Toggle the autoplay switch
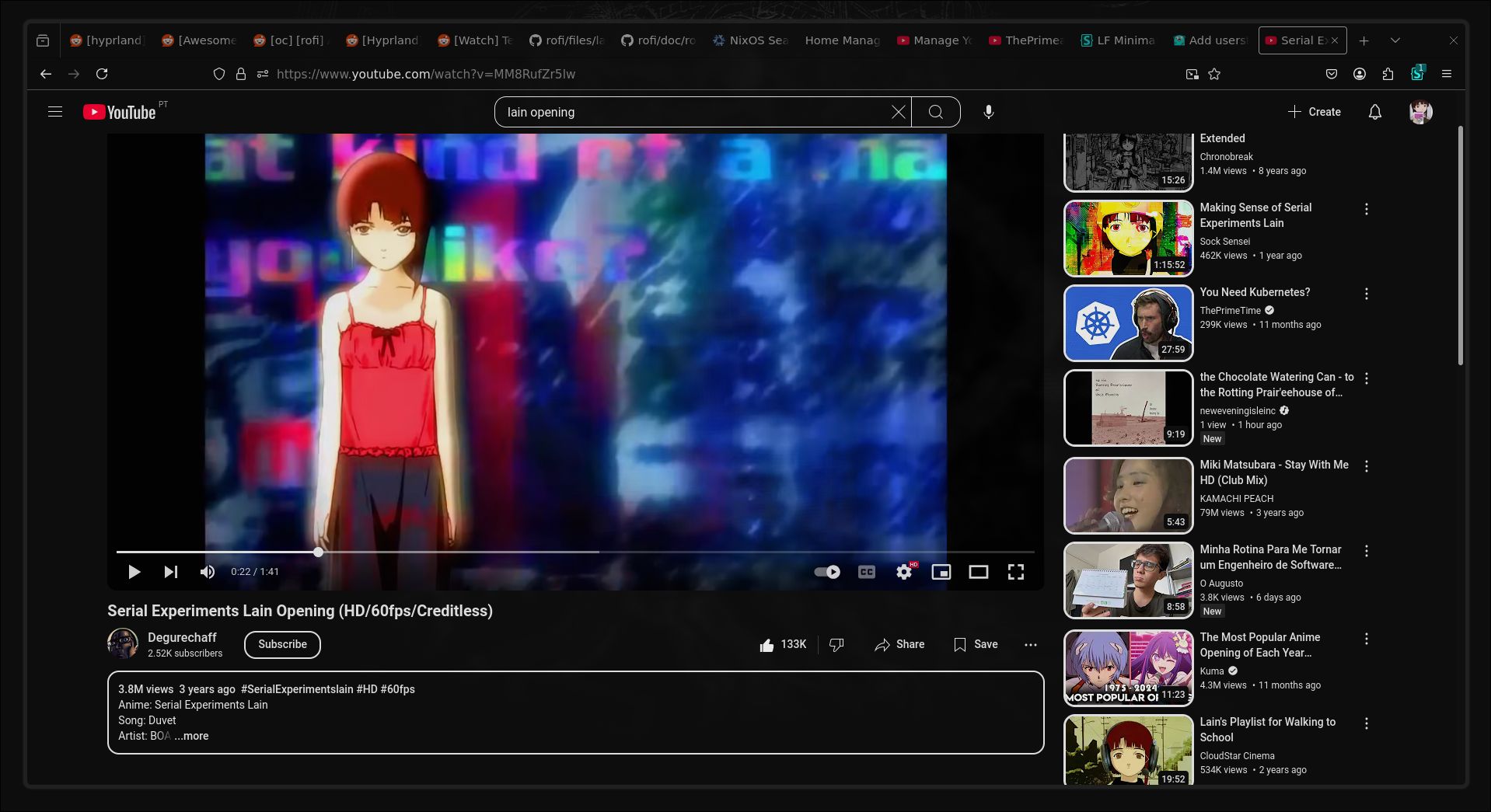This screenshot has height=812, width=1491. (827, 572)
